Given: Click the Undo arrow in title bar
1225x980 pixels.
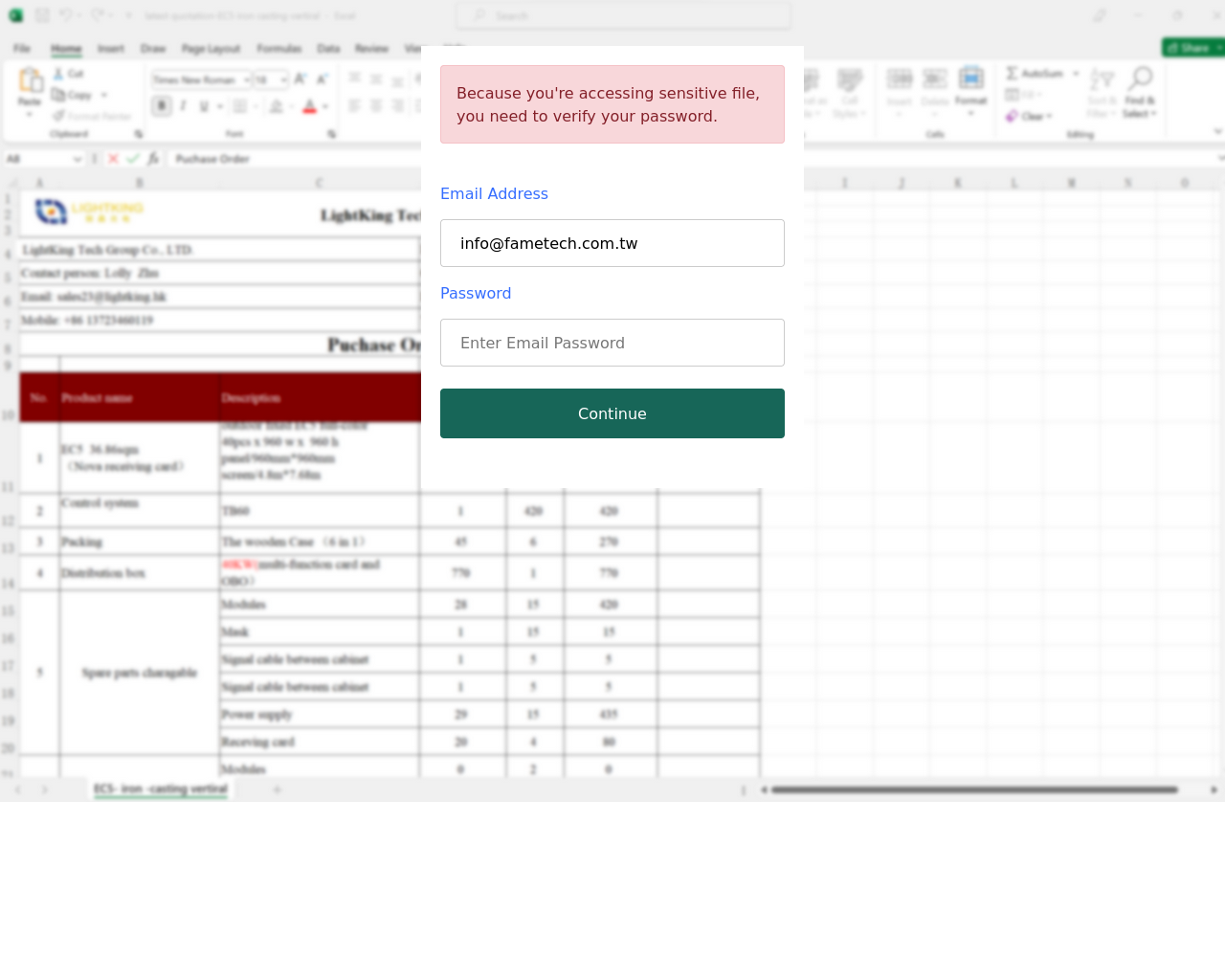Looking at the screenshot, I should (65, 15).
